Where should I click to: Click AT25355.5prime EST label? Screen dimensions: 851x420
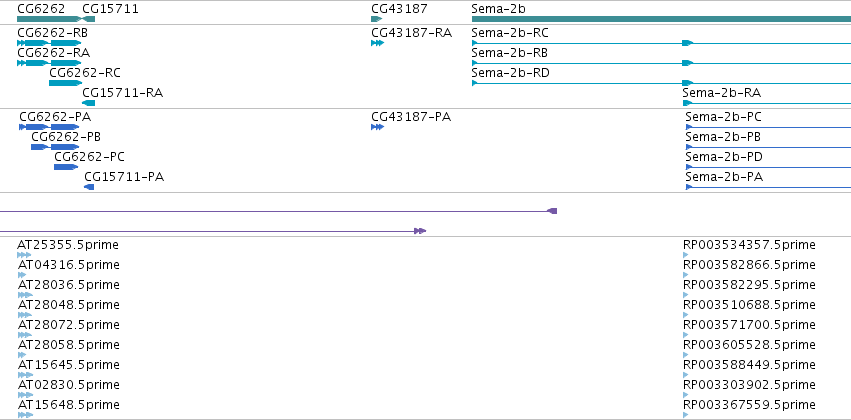pyautogui.click(x=68, y=245)
